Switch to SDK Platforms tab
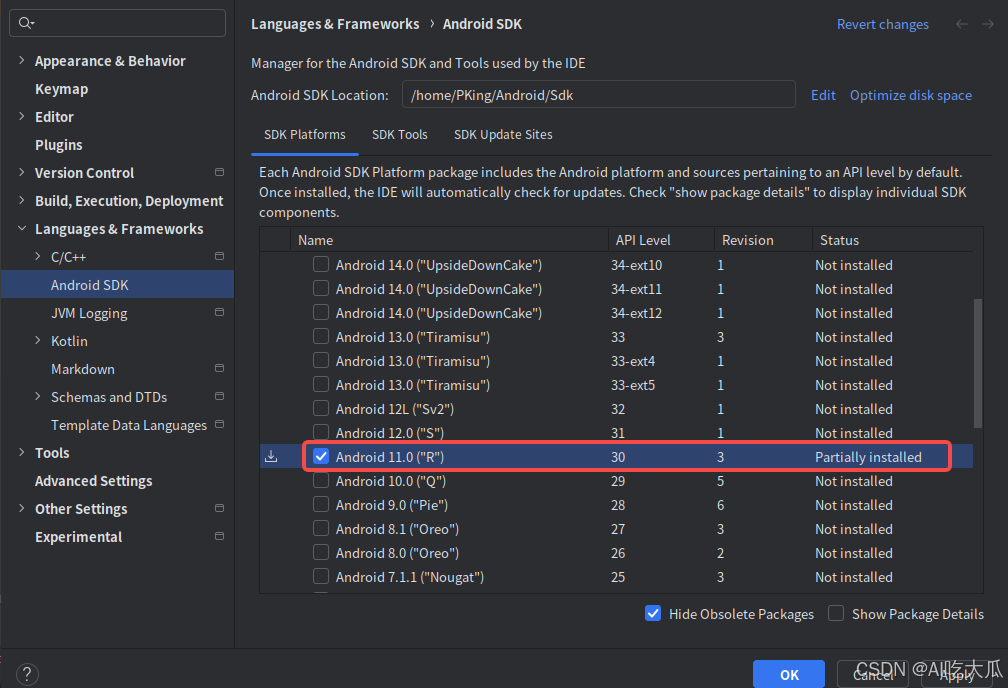This screenshot has height=688, width=1008. click(x=305, y=134)
